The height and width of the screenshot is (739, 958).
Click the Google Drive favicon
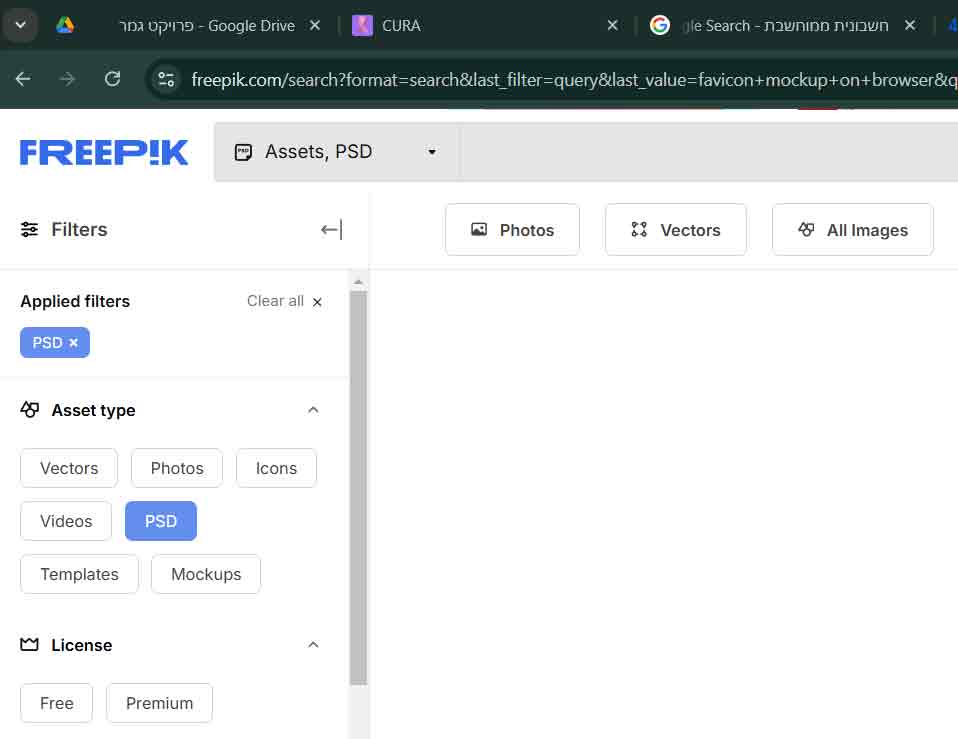coord(65,25)
